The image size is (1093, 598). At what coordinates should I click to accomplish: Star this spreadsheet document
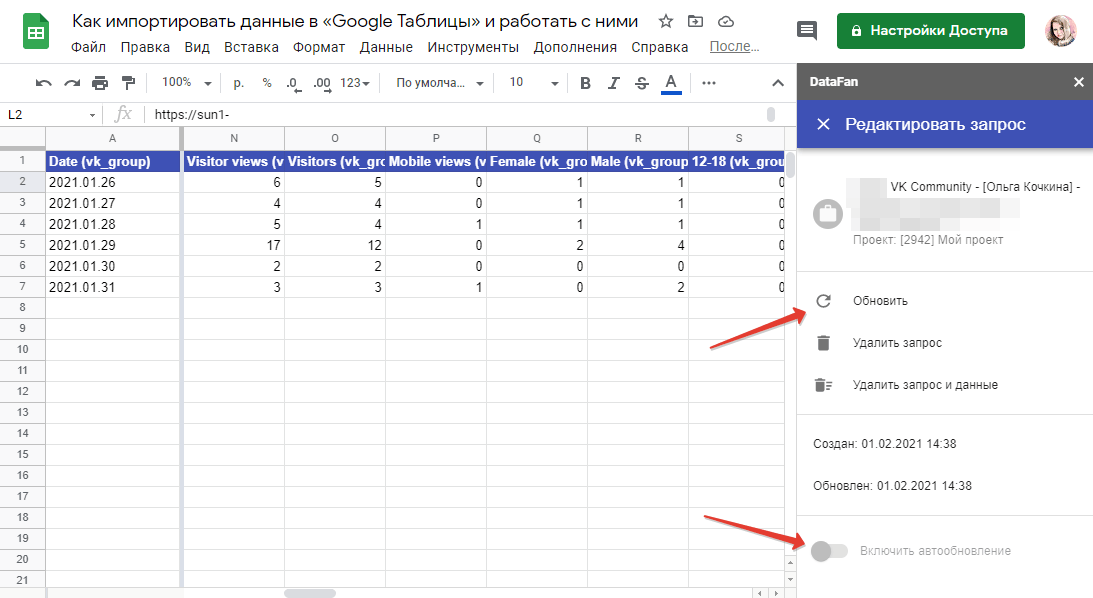(666, 22)
